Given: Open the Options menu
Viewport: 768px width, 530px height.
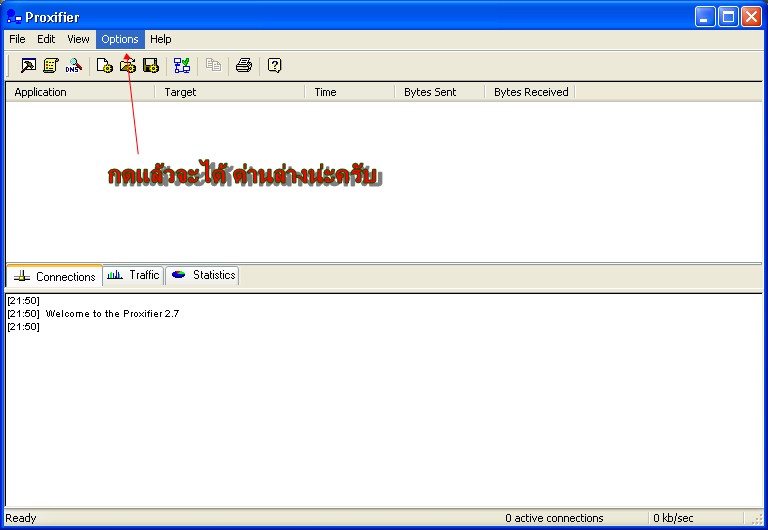Looking at the screenshot, I should [120, 39].
